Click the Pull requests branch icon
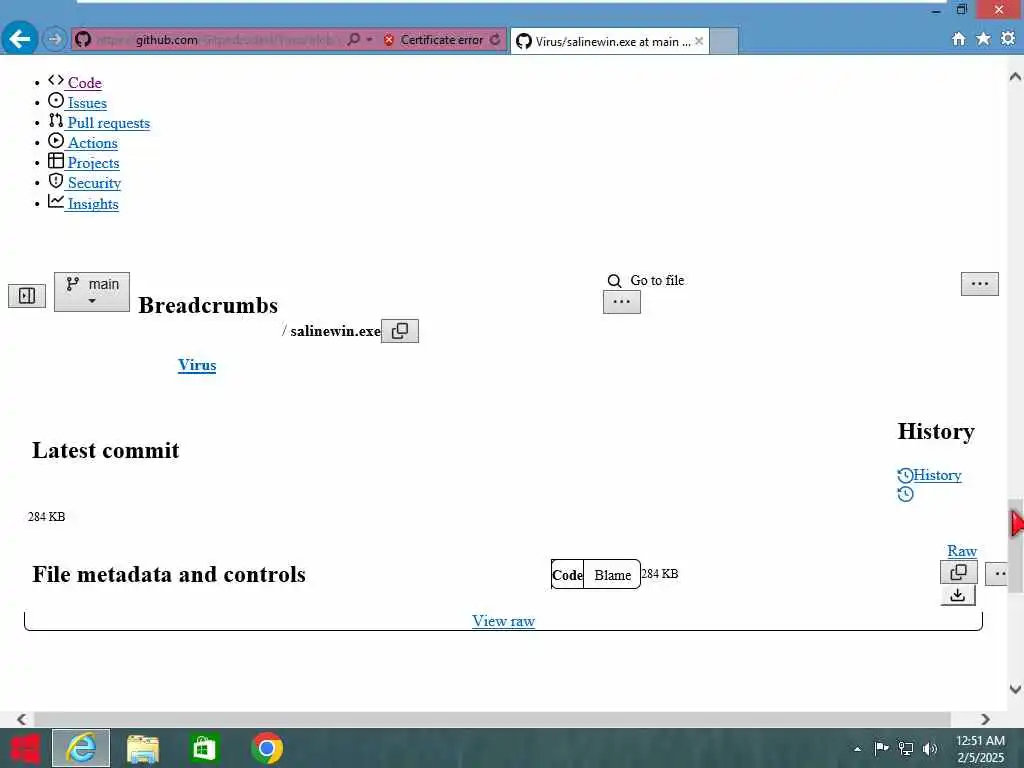The image size is (1024, 768). click(56, 121)
